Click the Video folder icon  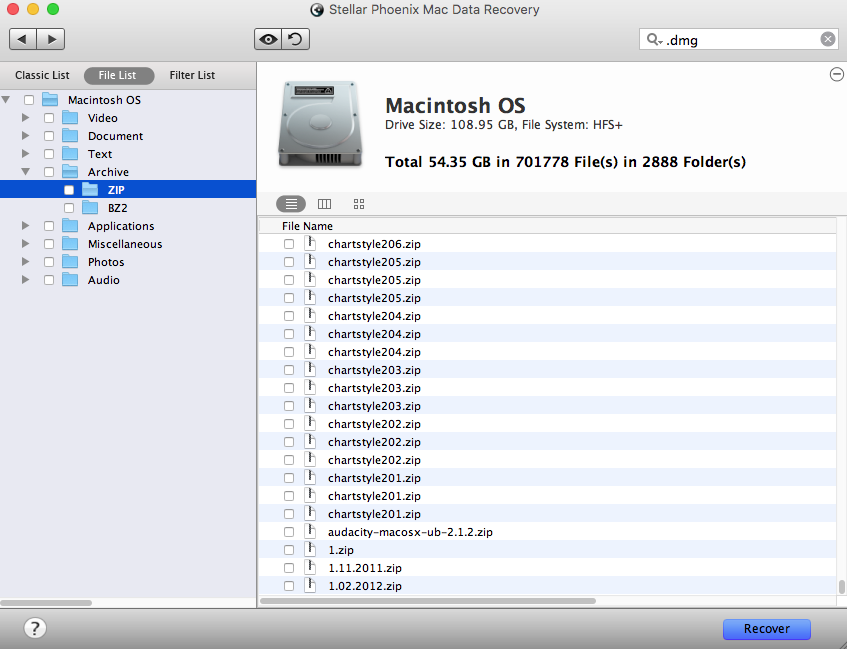coord(70,118)
